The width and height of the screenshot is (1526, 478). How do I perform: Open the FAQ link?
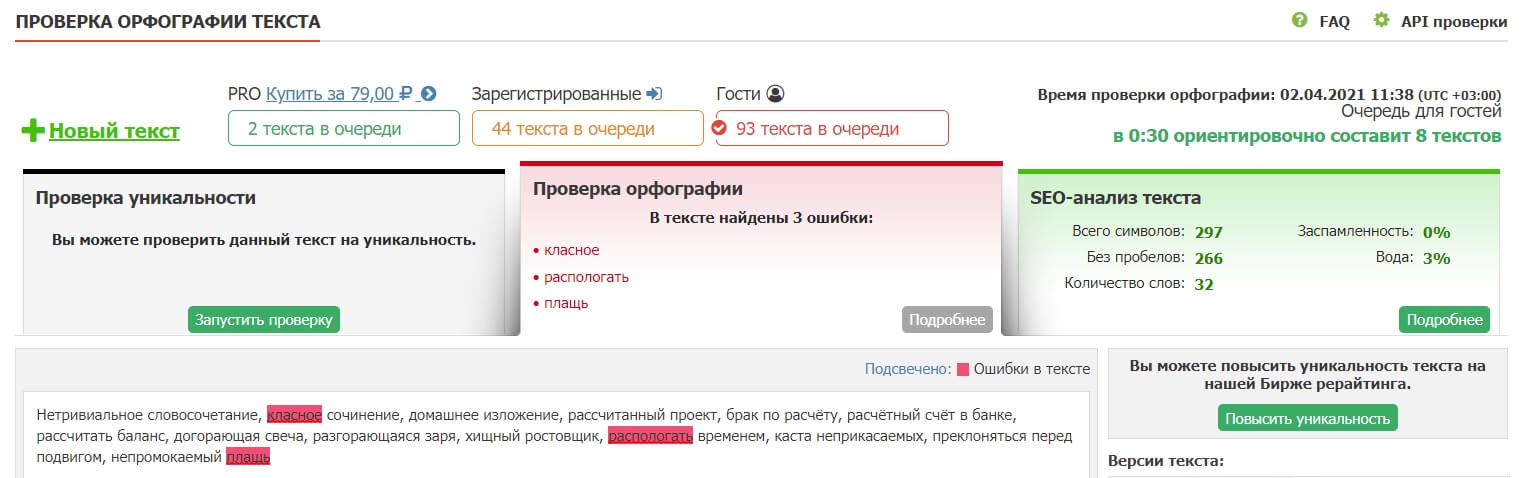[x=1334, y=21]
